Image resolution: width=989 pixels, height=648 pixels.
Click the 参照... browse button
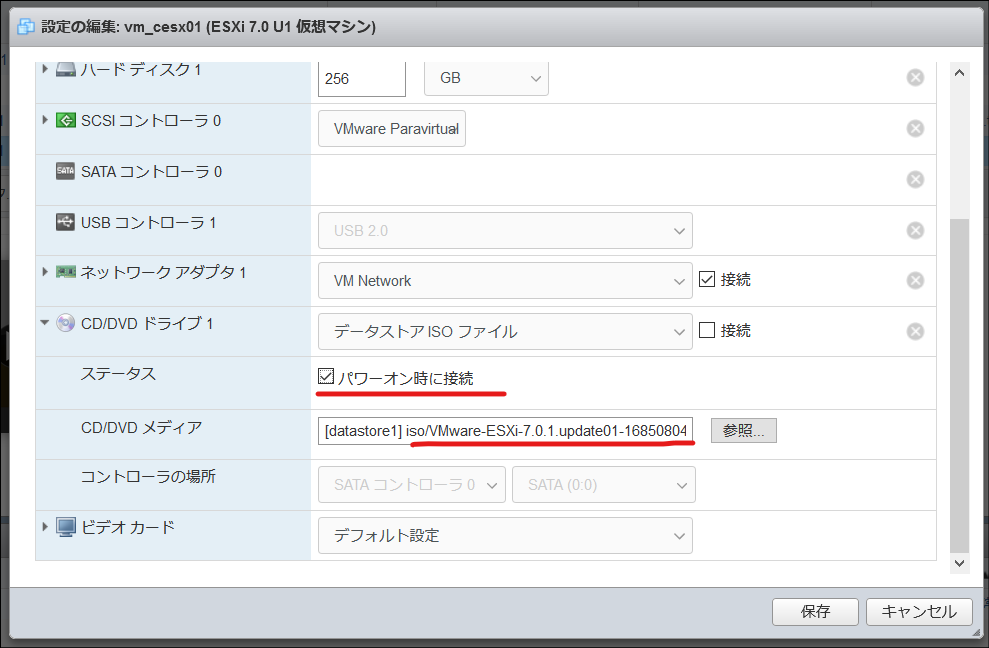(x=744, y=430)
